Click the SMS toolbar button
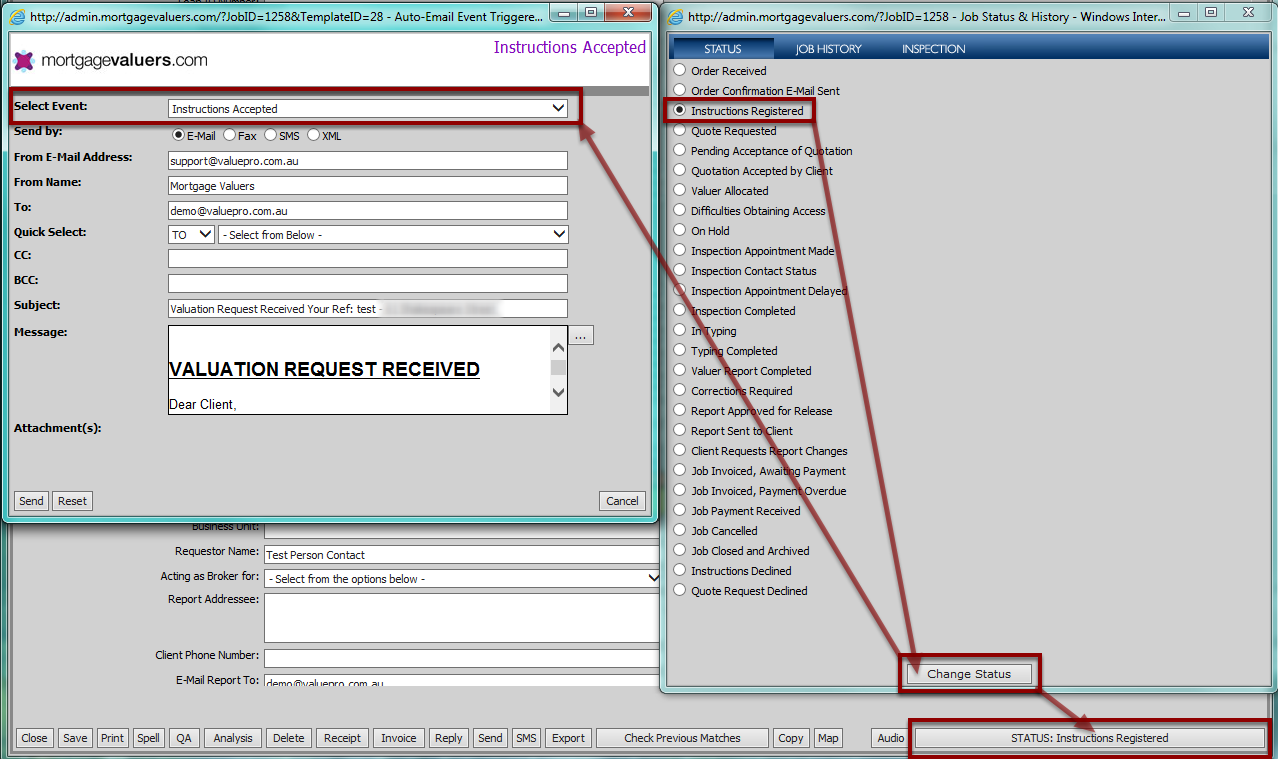This screenshot has width=1278, height=759. (x=526, y=738)
